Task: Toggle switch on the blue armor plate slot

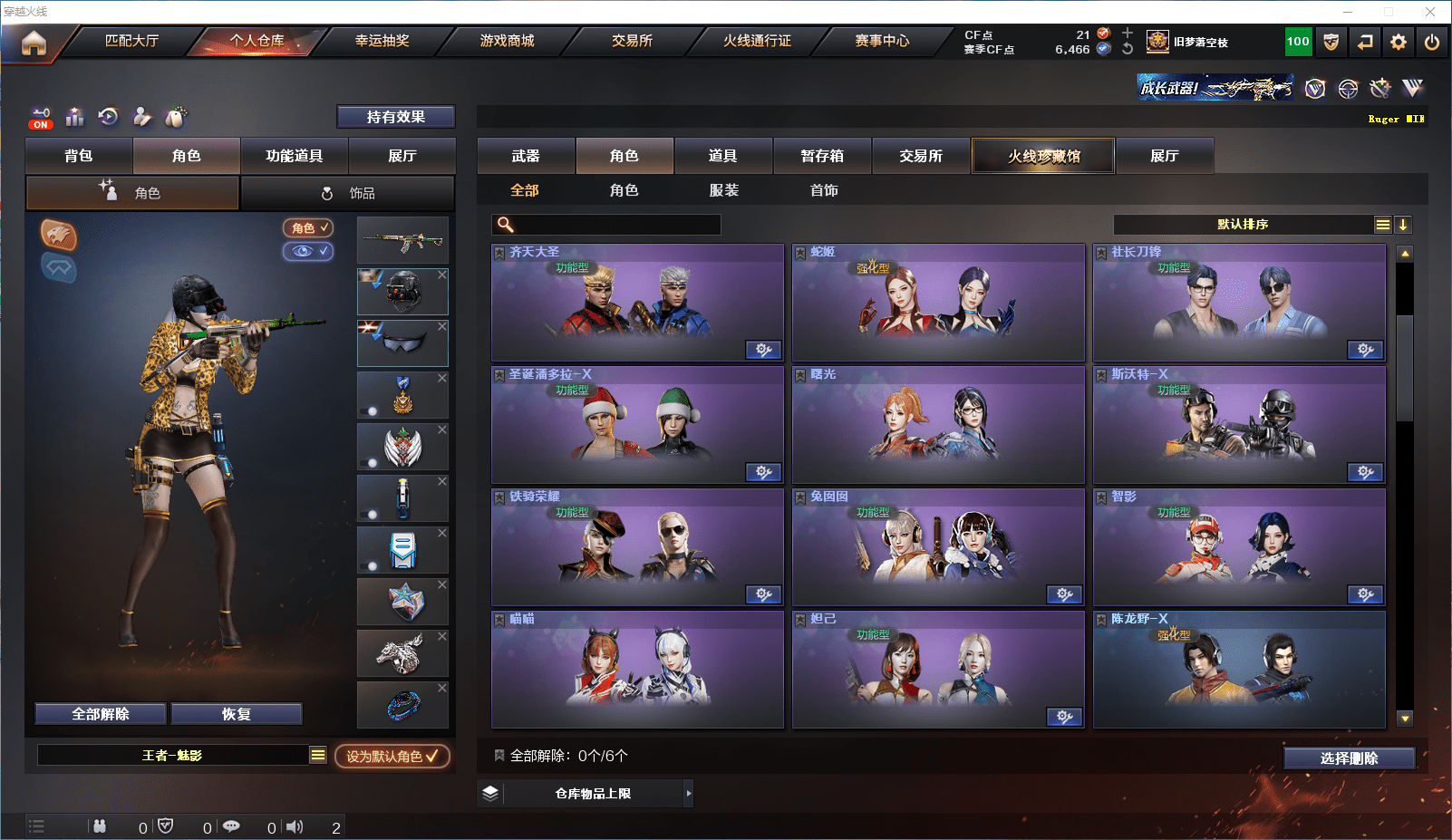Action: [369, 566]
